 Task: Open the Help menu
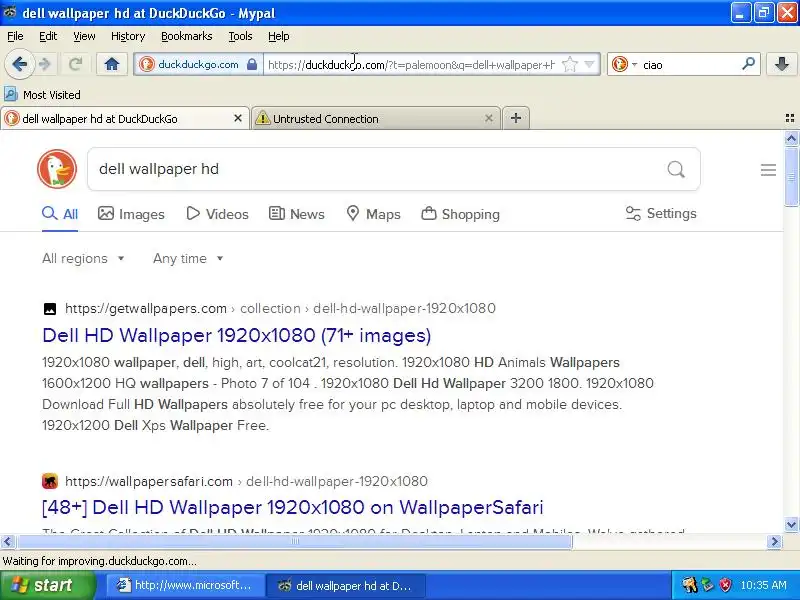pyautogui.click(x=279, y=36)
